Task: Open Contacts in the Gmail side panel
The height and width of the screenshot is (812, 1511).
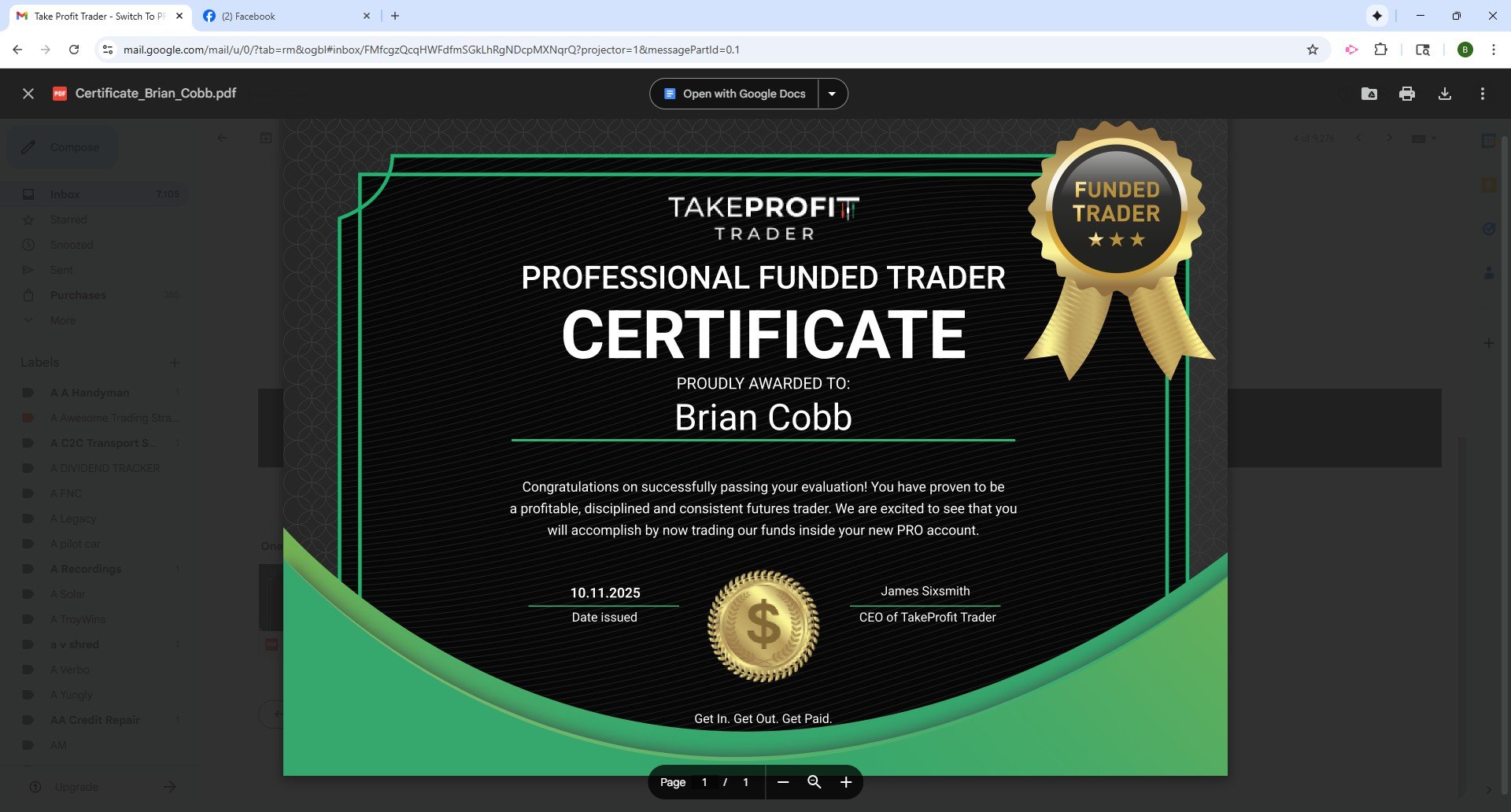Action: [x=1488, y=273]
